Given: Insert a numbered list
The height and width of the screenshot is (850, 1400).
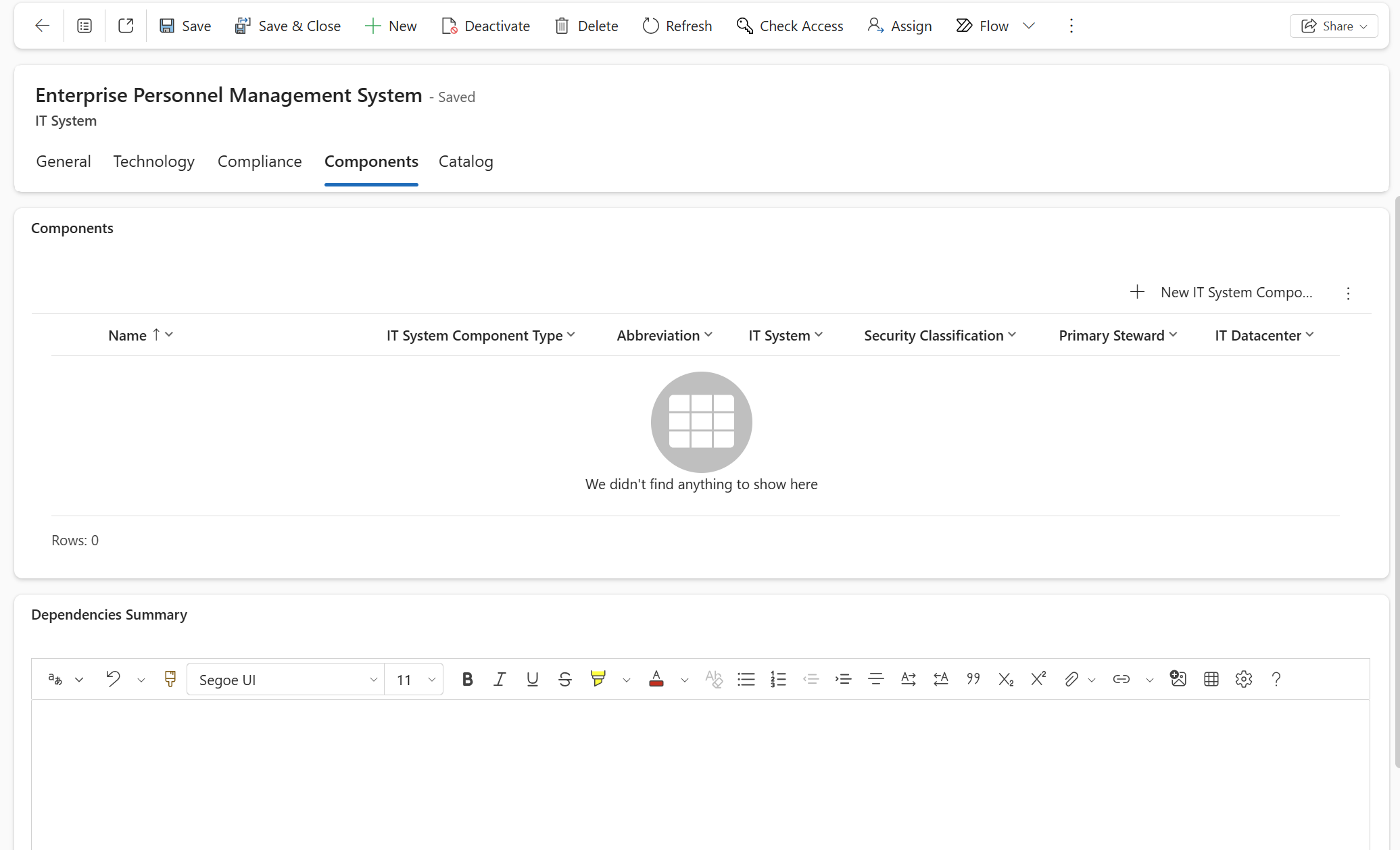Looking at the screenshot, I should [778, 679].
